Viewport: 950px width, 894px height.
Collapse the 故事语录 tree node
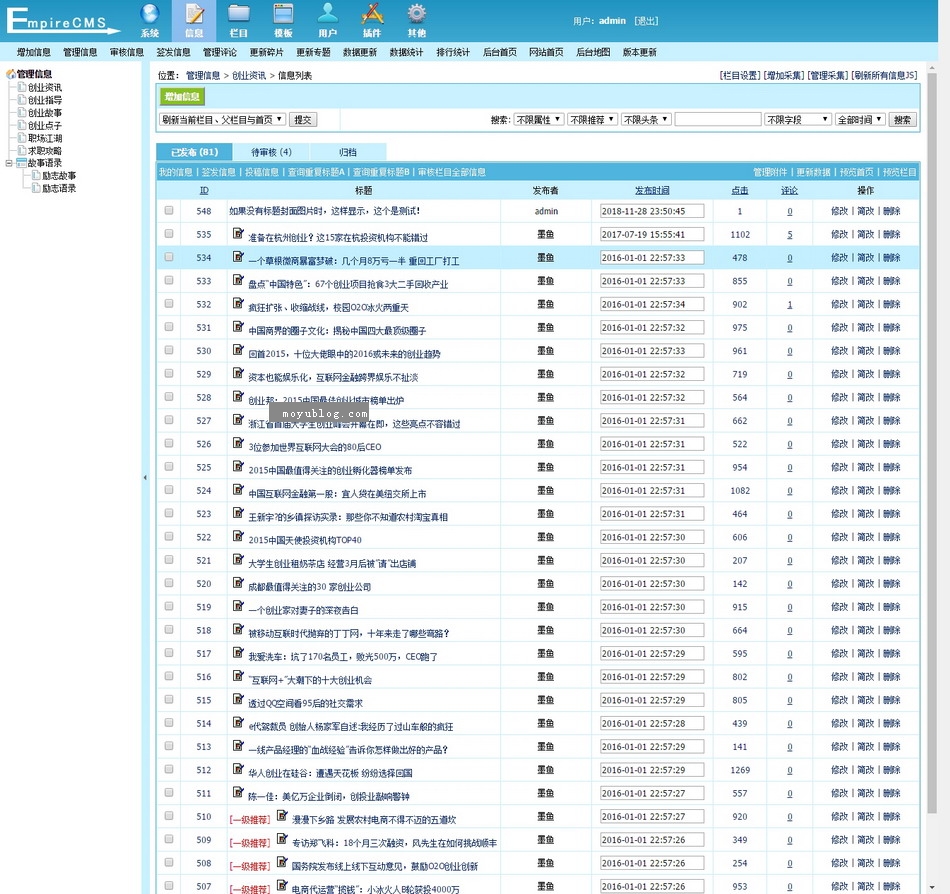pos(9,163)
